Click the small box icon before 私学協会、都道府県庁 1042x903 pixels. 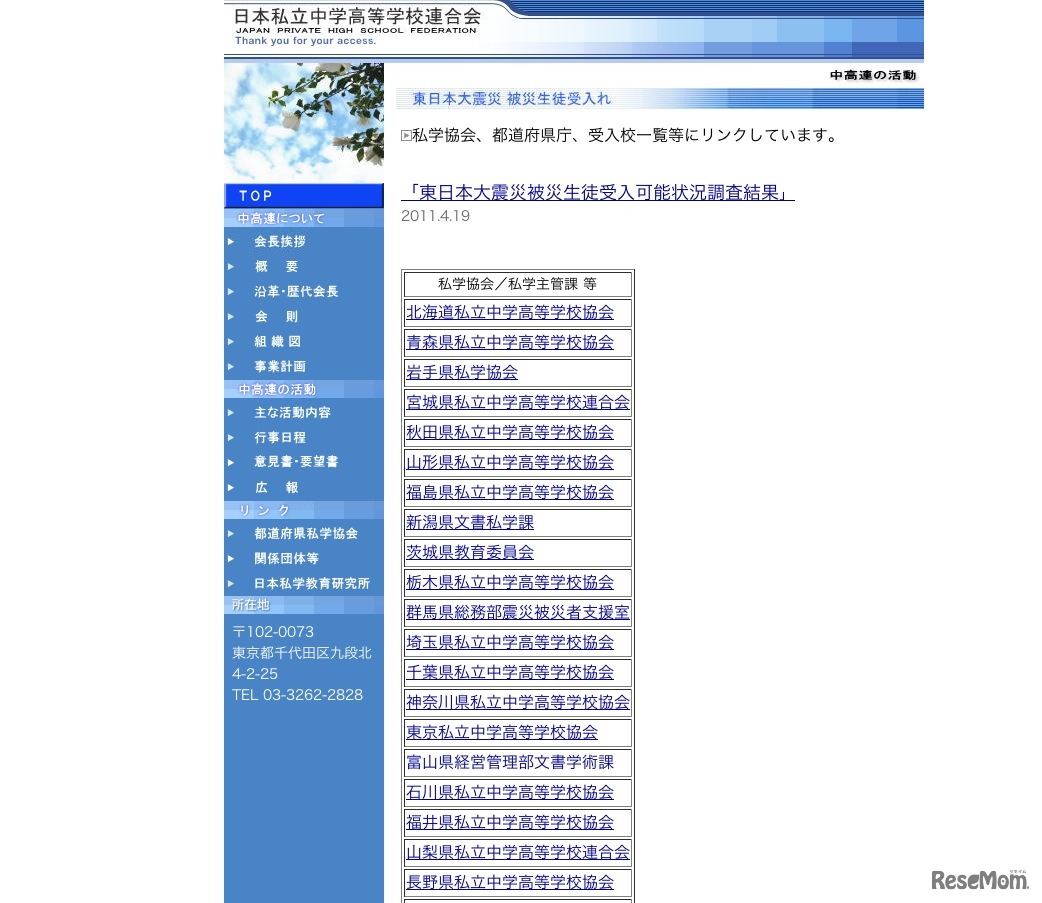(x=406, y=136)
